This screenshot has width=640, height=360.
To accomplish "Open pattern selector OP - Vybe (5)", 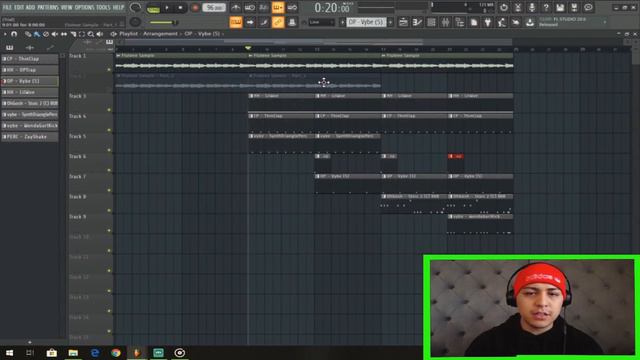I will pyautogui.click(x=367, y=22).
